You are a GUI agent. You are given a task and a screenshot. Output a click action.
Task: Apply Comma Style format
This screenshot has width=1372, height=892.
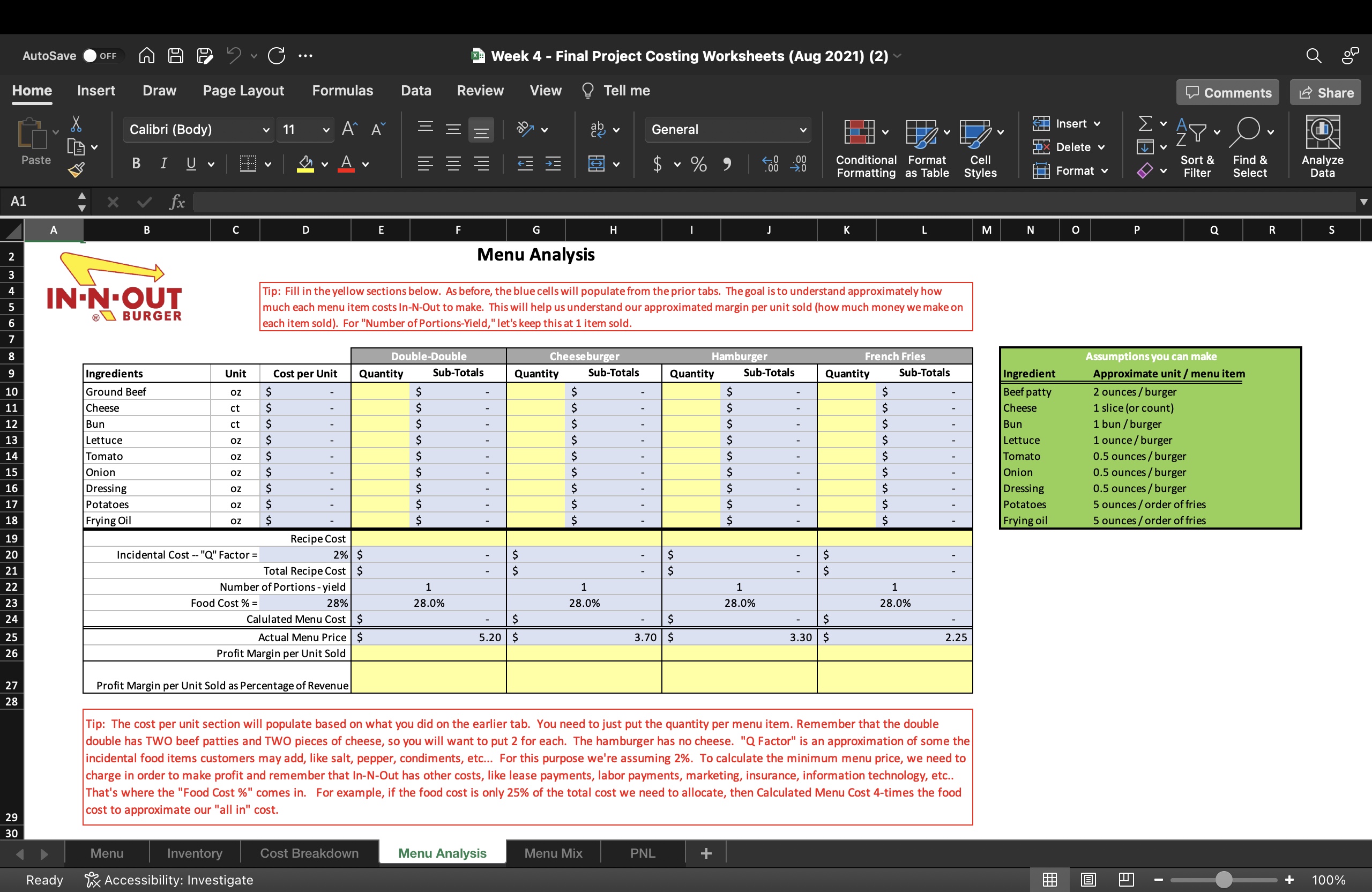727,165
